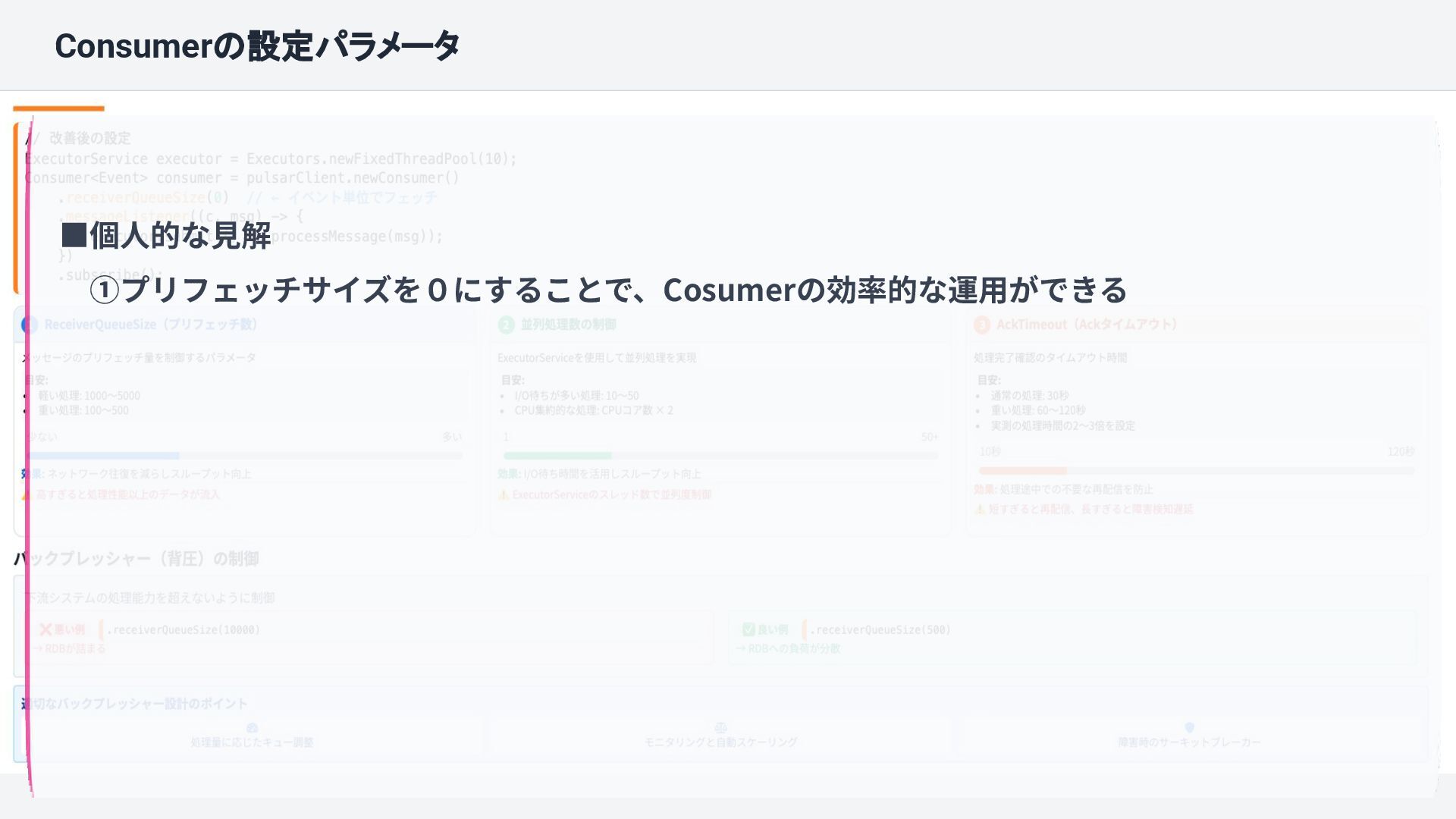
Task: Click the .receiverQueueSize(500) code snippet
Action: [880, 630]
